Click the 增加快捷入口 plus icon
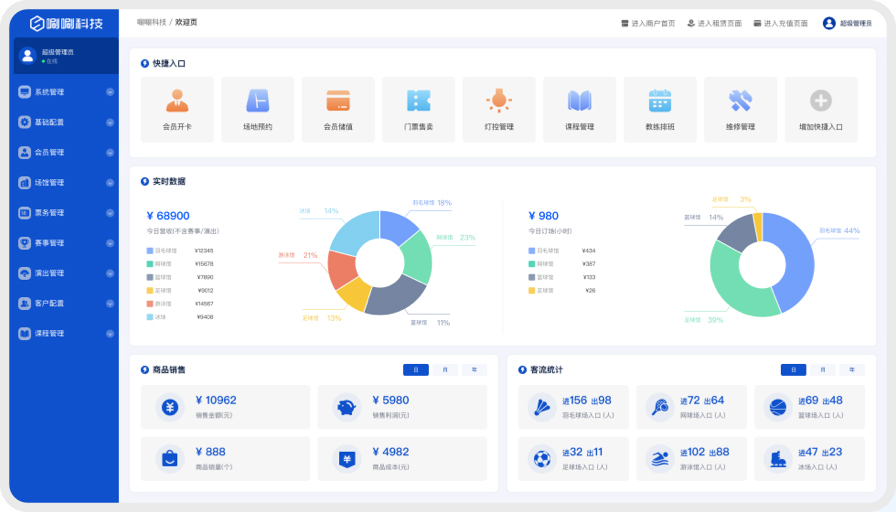Screen dimensions: 896x512 point(820,101)
